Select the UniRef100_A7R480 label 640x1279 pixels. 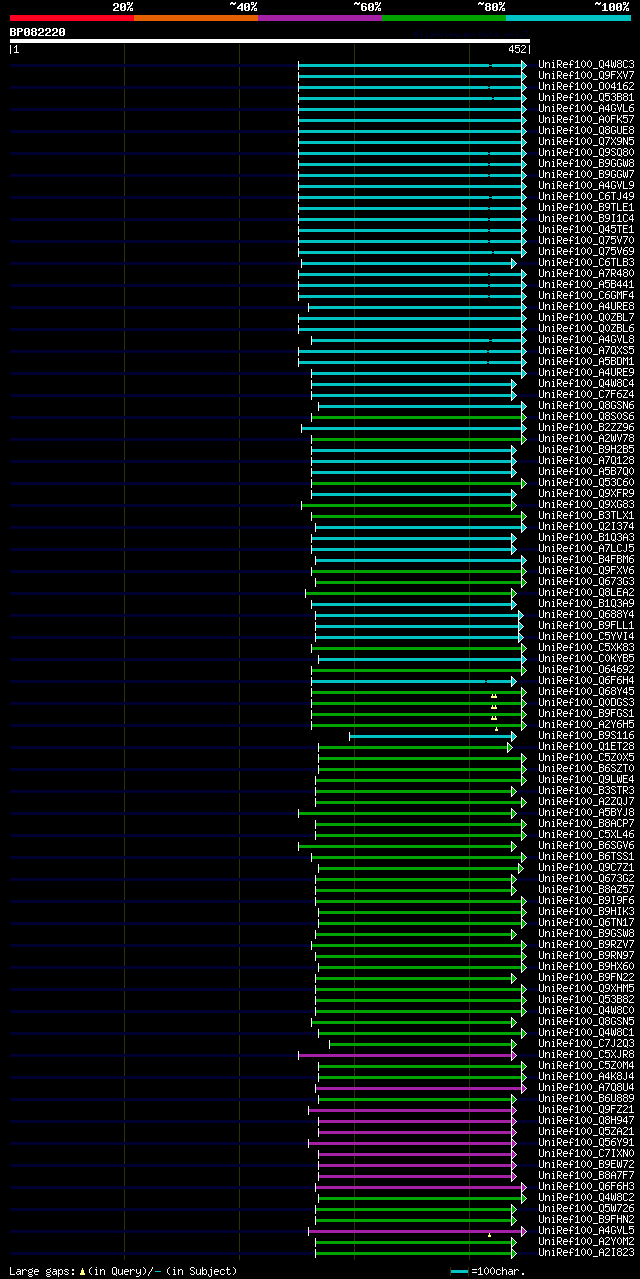click(586, 274)
